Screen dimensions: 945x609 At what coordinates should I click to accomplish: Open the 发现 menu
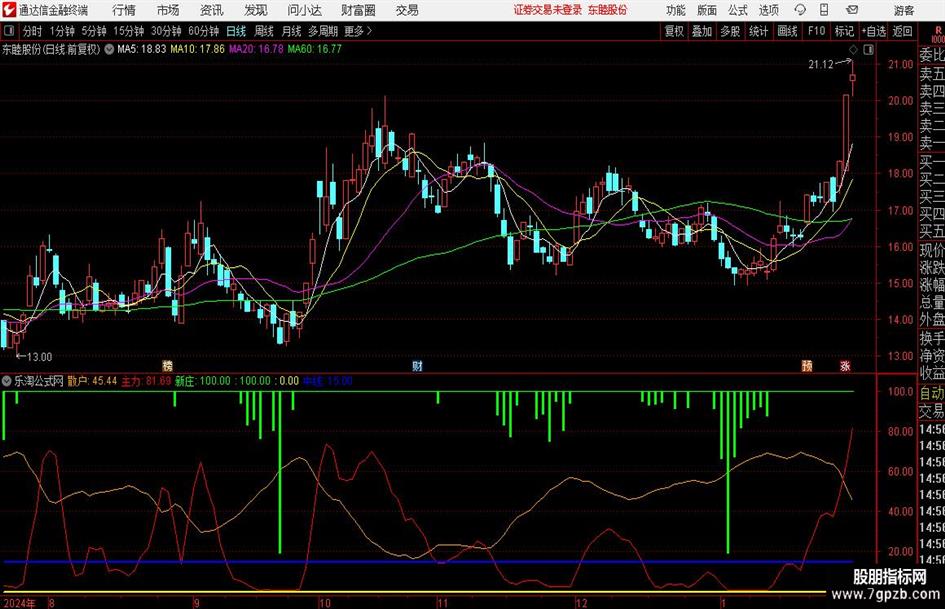(256, 10)
